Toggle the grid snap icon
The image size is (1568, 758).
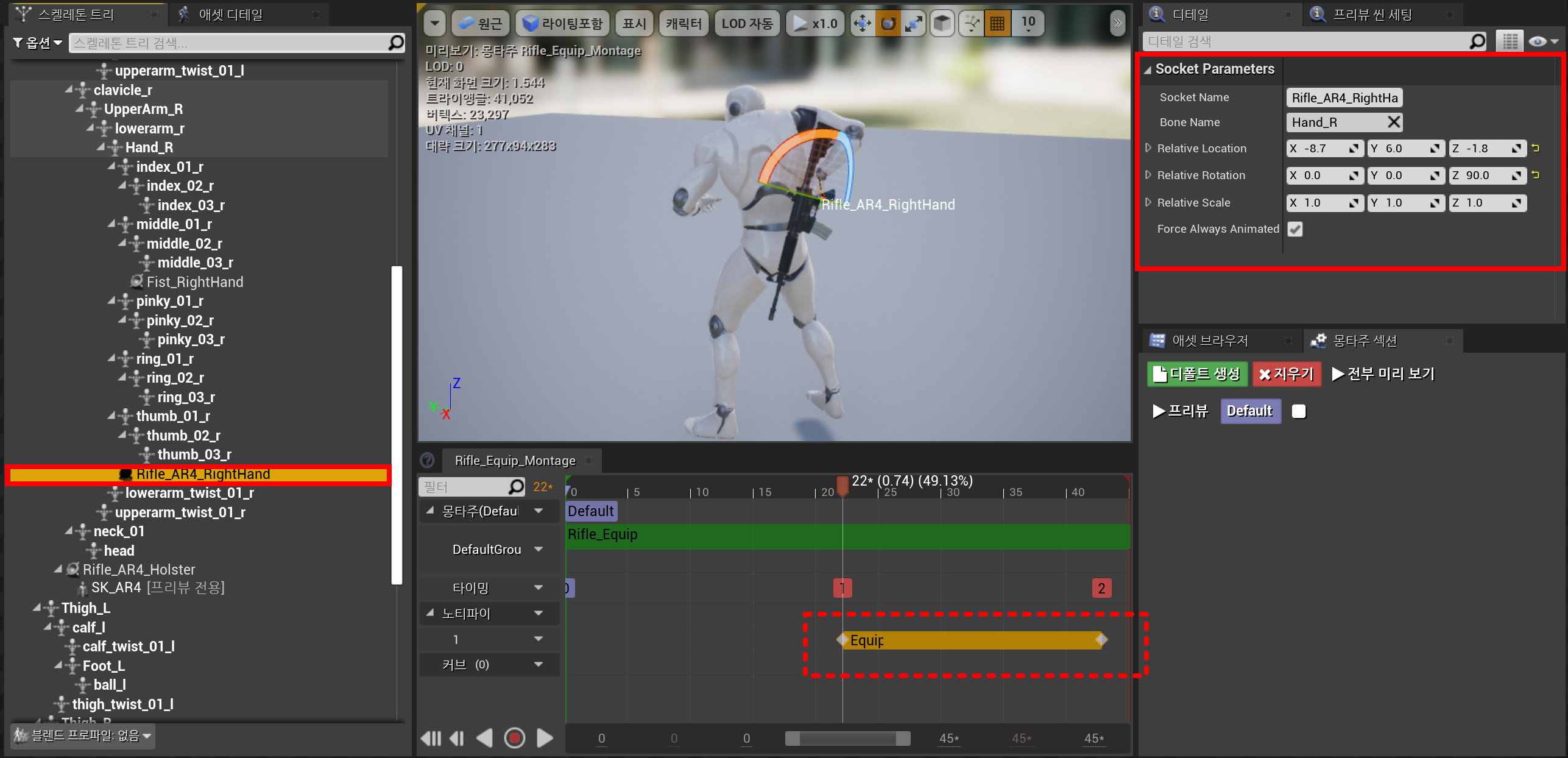(997, 24)
